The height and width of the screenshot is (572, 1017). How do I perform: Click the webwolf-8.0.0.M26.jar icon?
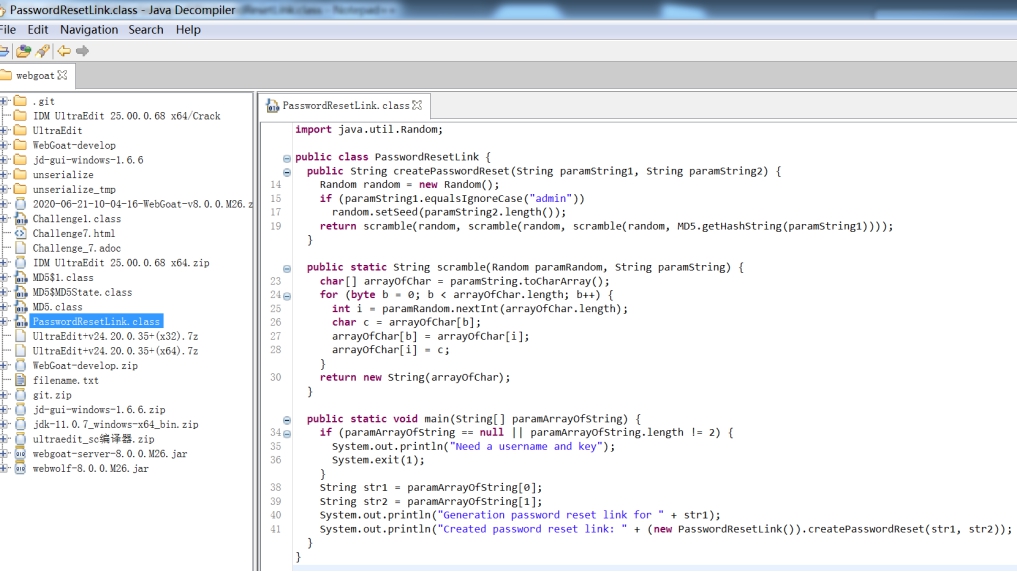click(21, 468)
